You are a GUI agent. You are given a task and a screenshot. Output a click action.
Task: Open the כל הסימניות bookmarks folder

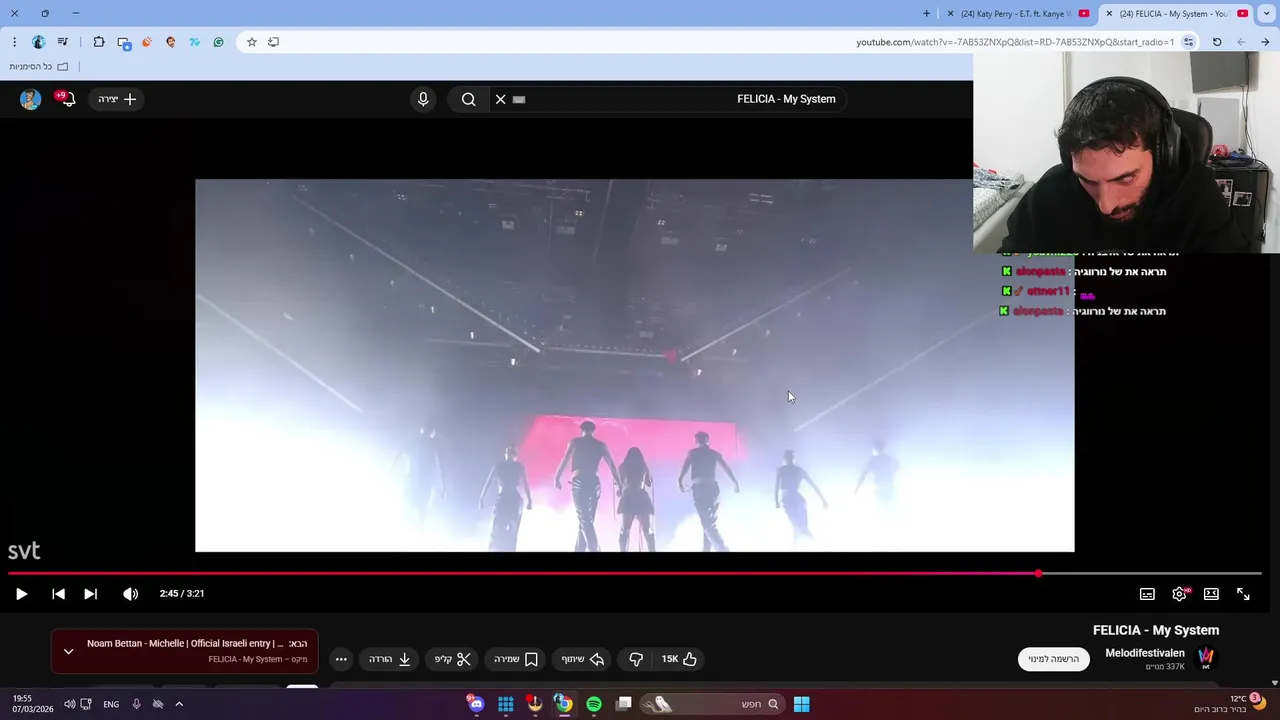tap(38, 66)
